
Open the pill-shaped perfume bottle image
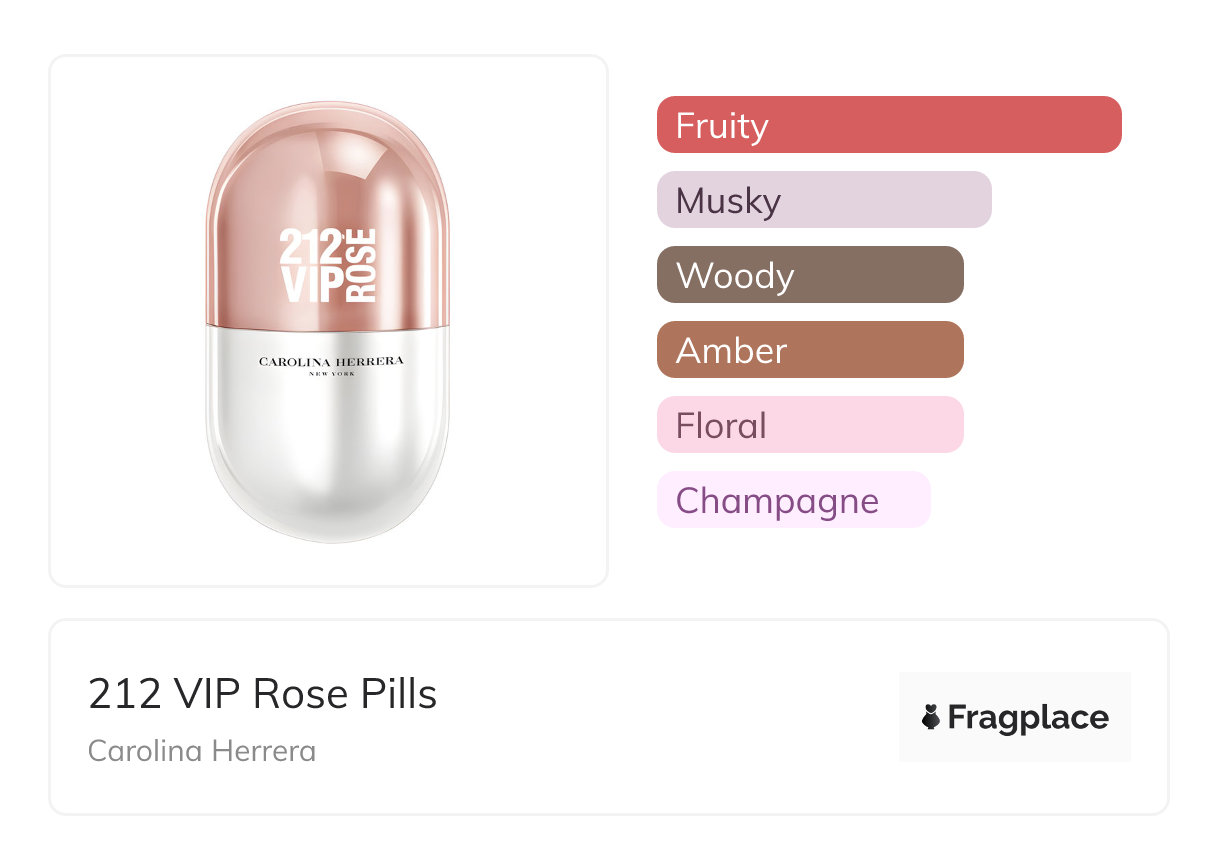tap(328, 320)
